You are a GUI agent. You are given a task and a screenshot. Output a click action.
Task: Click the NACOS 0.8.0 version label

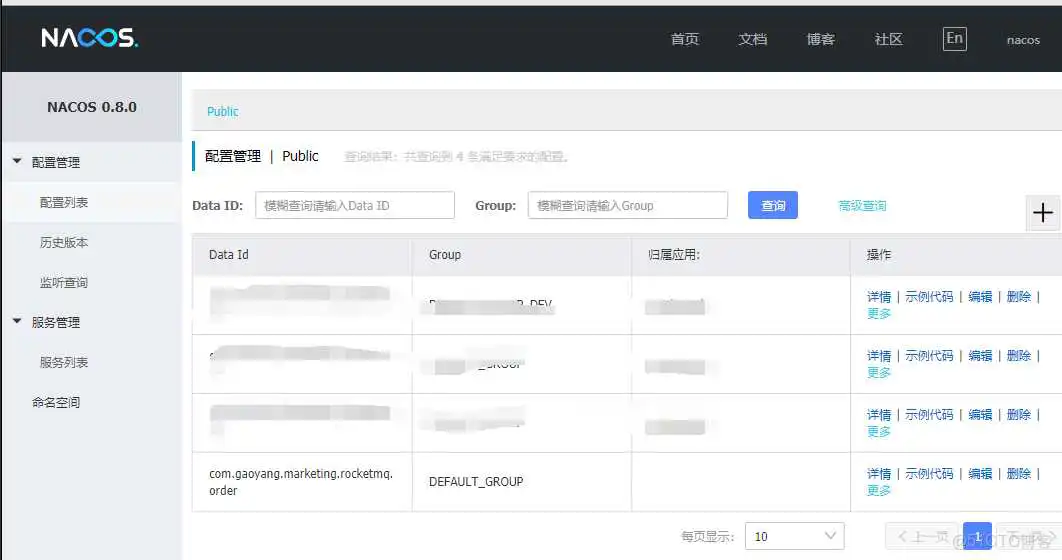click(x=92, y=107)
